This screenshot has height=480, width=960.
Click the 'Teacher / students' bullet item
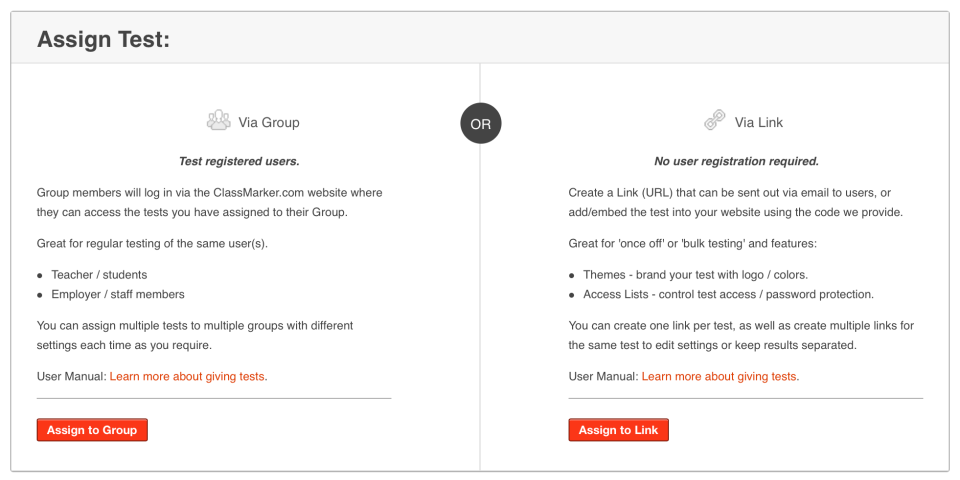coord(99,274)
